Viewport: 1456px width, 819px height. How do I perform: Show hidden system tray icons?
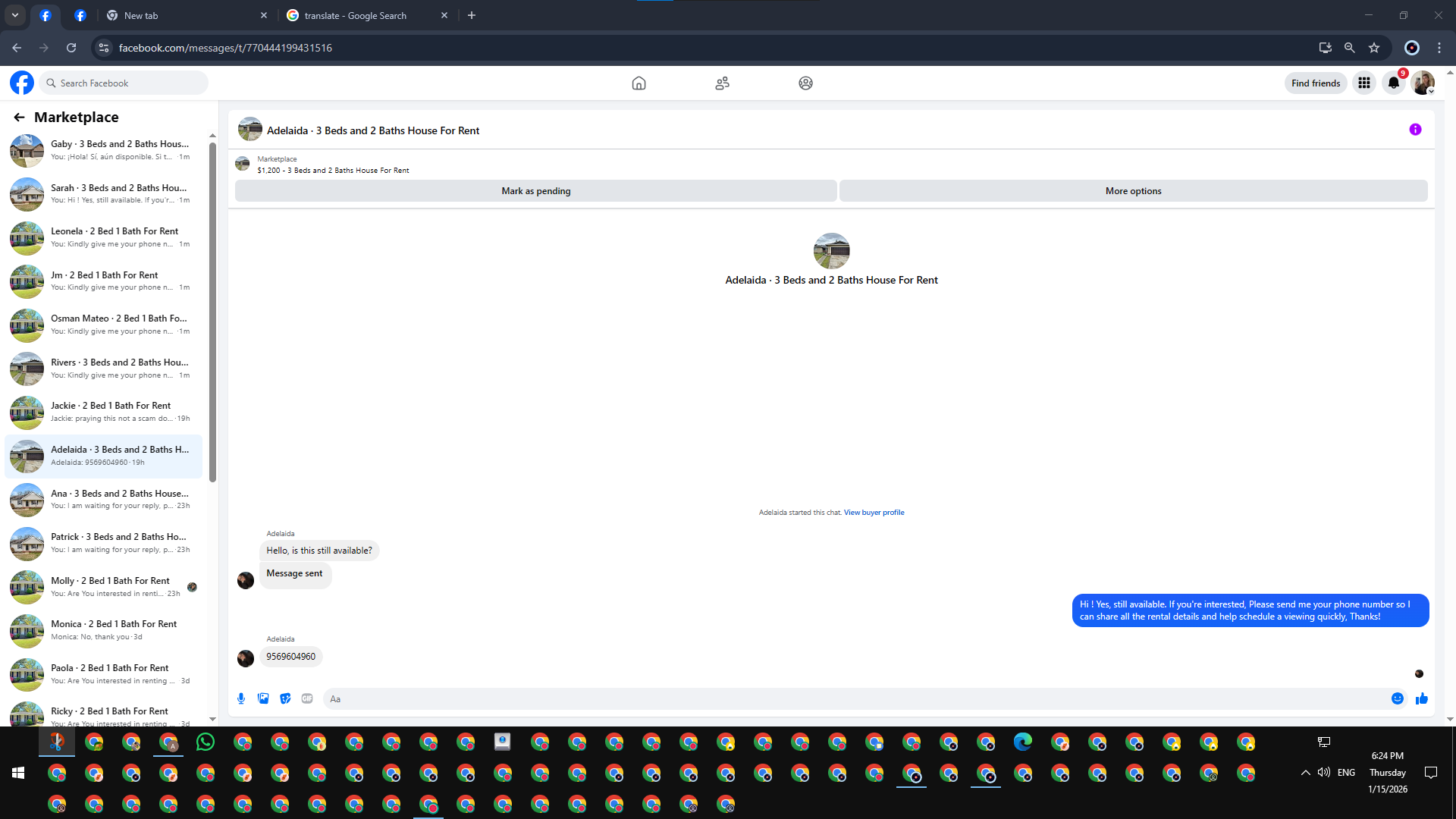(x=1305, y=773)
